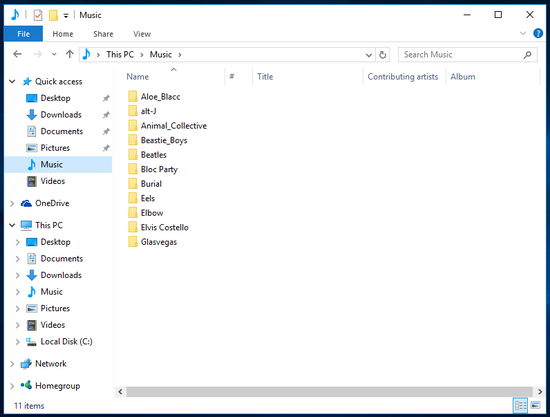
Task: Sort by Contributing artists column header
Action: (x=403, y=76)
